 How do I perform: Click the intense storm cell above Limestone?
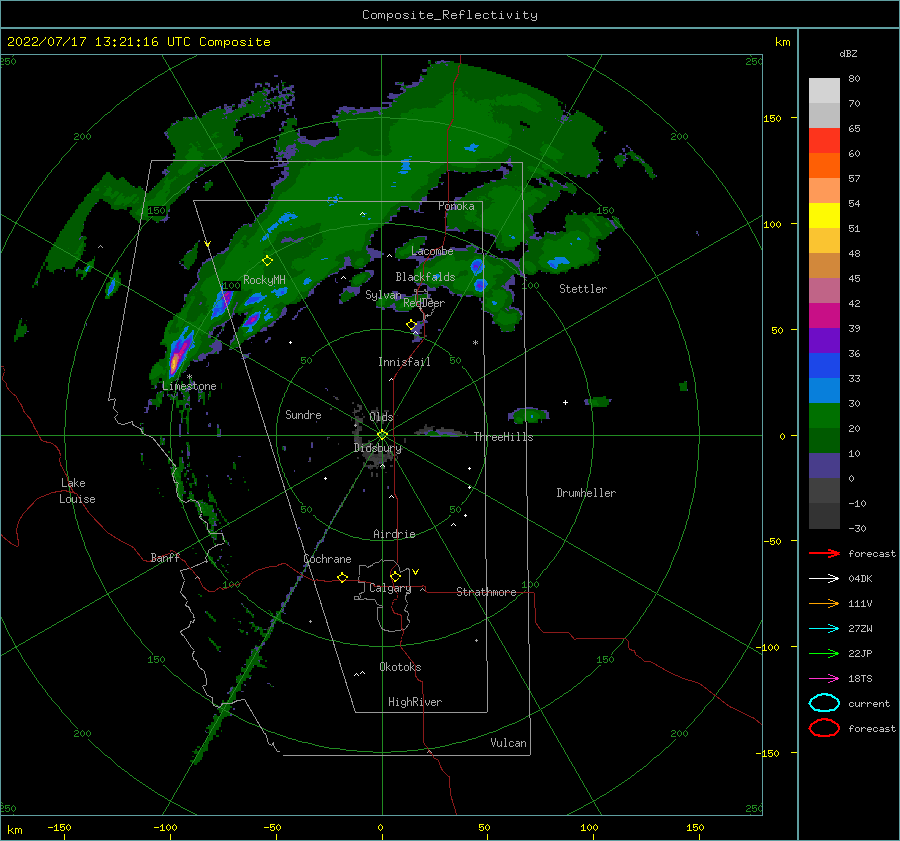(x=180, y=353)
